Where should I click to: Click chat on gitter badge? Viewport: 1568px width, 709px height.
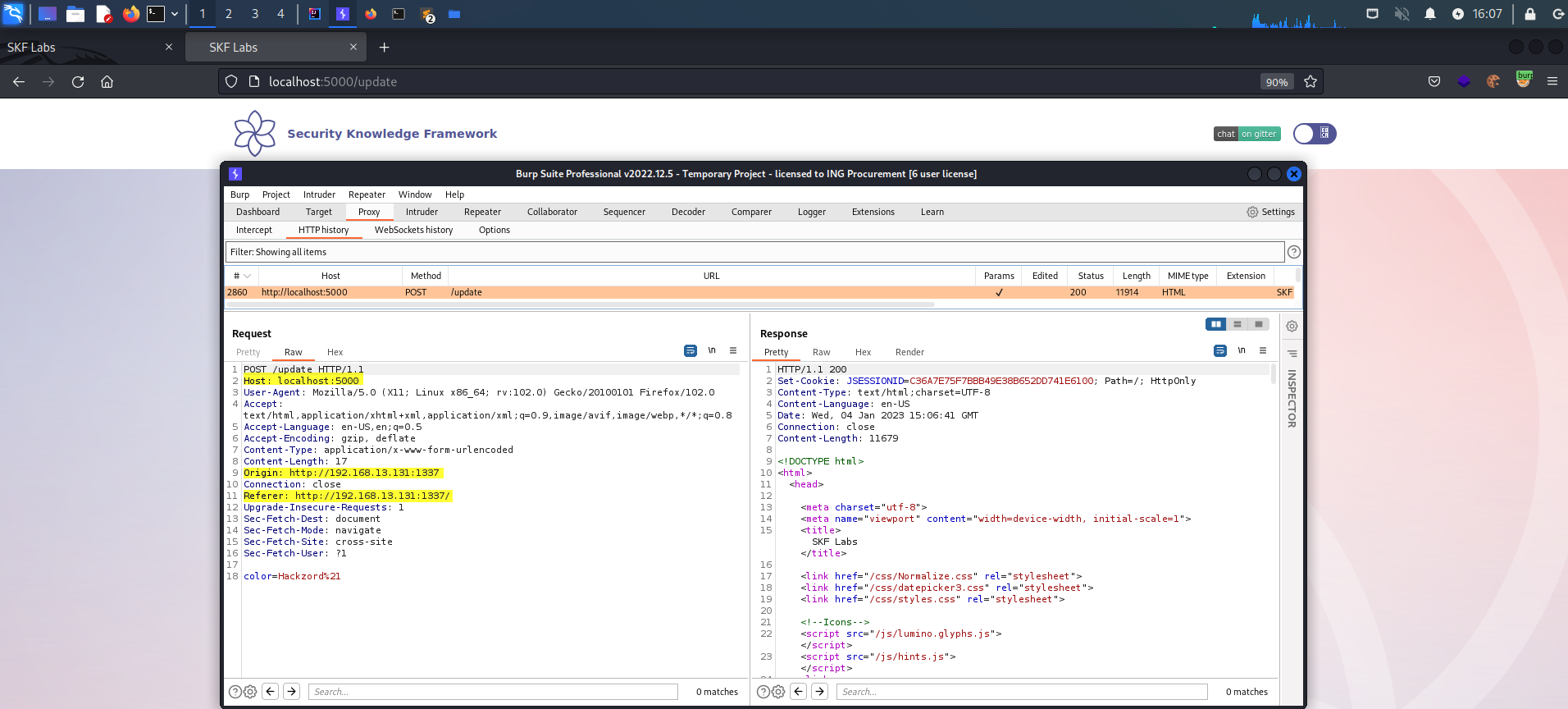coord(1247,134)
